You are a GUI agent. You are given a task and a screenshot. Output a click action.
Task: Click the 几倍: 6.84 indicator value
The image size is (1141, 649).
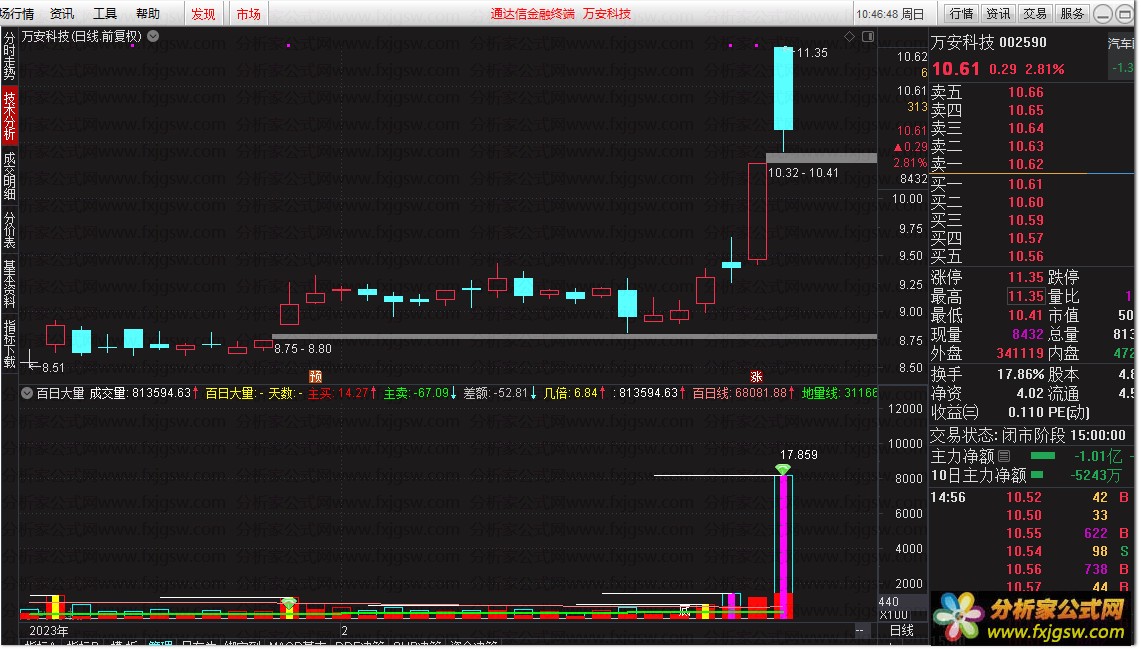coord(576,393)
